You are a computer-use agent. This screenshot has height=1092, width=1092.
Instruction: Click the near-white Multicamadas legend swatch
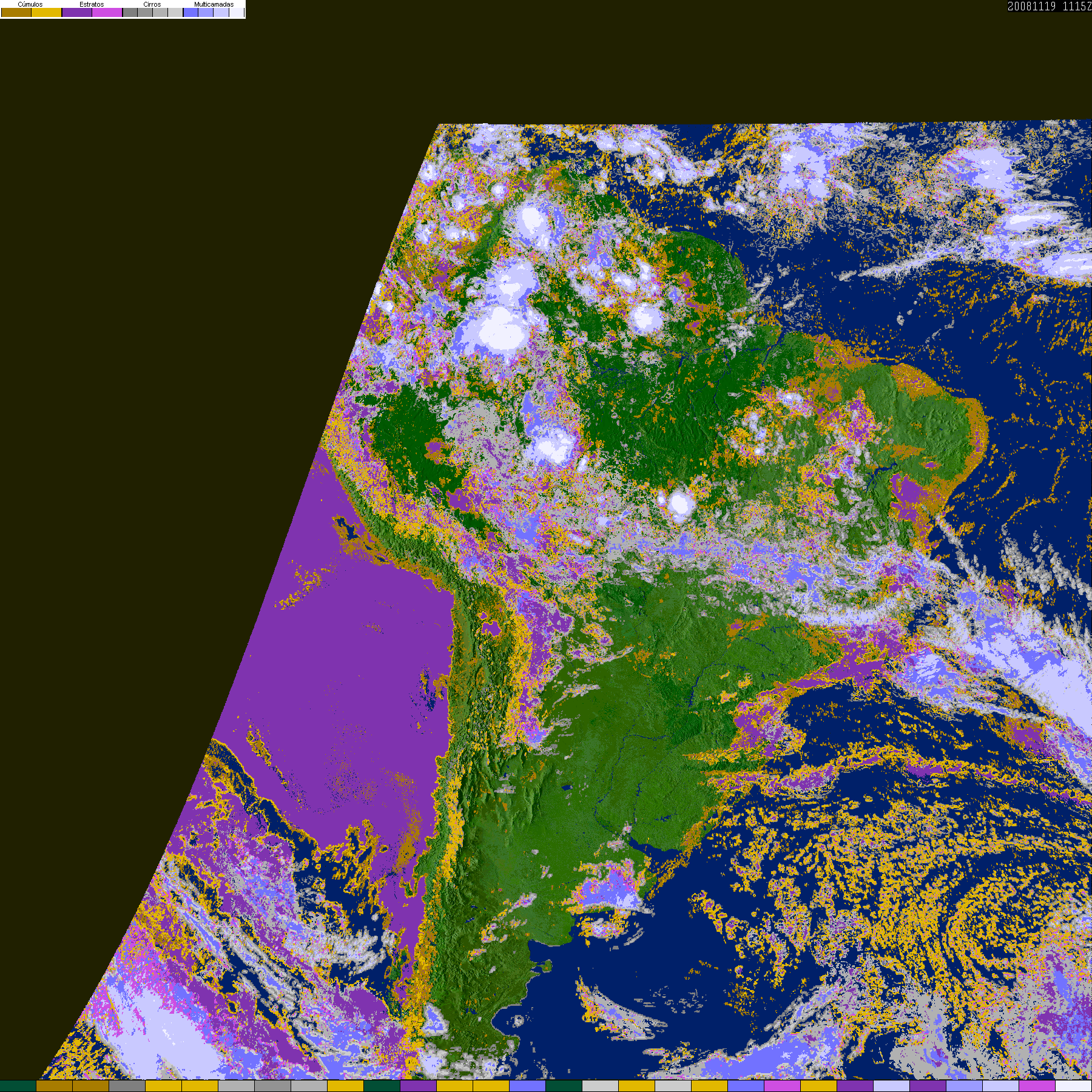(x=237, y=12)
